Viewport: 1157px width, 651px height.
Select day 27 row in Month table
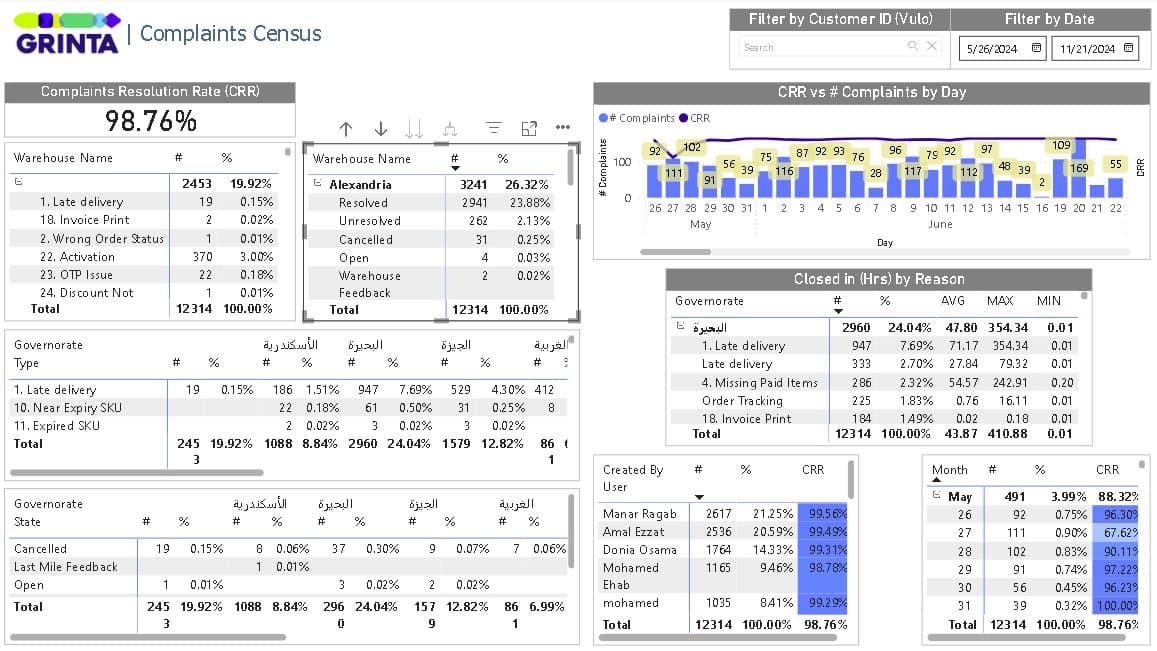[1033, 532]
